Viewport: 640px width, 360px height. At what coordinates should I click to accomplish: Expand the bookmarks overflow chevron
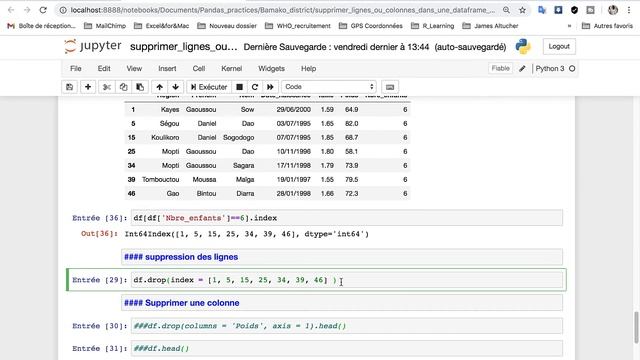tap(569, 26)
